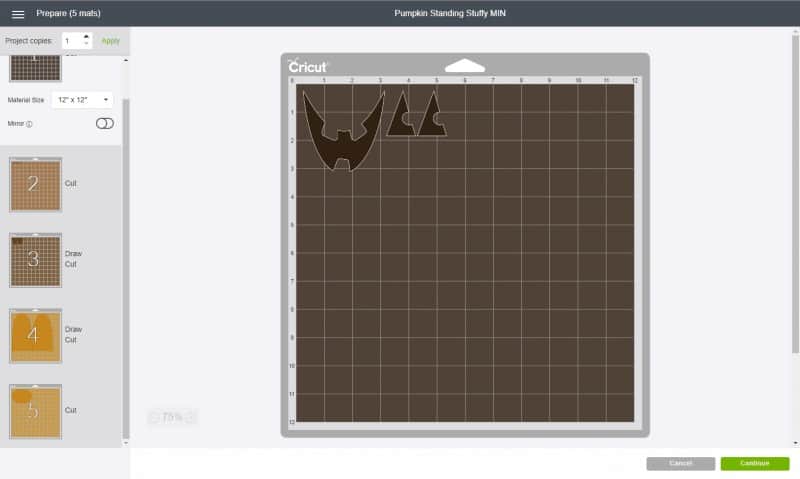Click the Cricut logo on mat preview
Image resolution: width=800 pixels, height=479 pixels.
tap(308, 67)
